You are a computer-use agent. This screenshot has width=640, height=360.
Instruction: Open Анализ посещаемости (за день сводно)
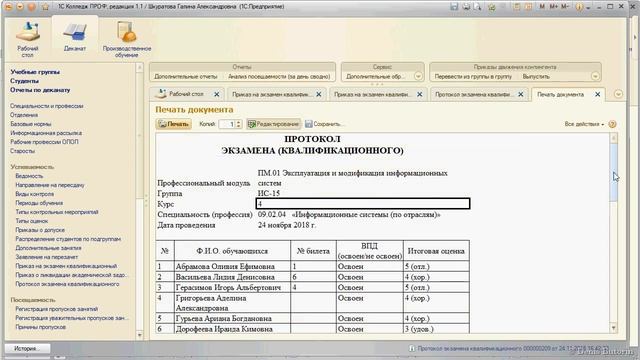tap(279, 76)
